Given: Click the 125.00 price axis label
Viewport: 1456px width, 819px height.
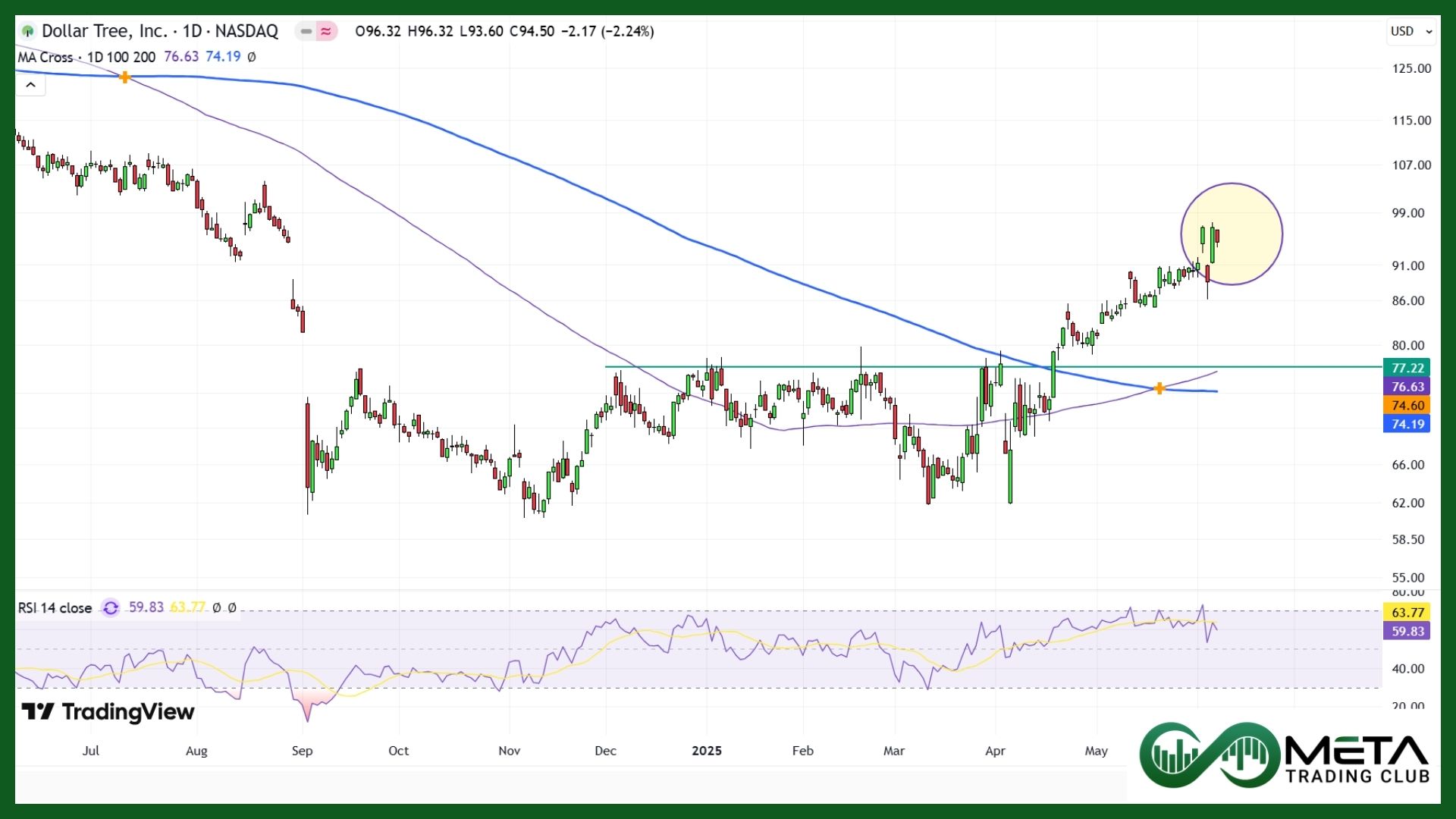Looking at the screenshot, I should (1411, 68).
